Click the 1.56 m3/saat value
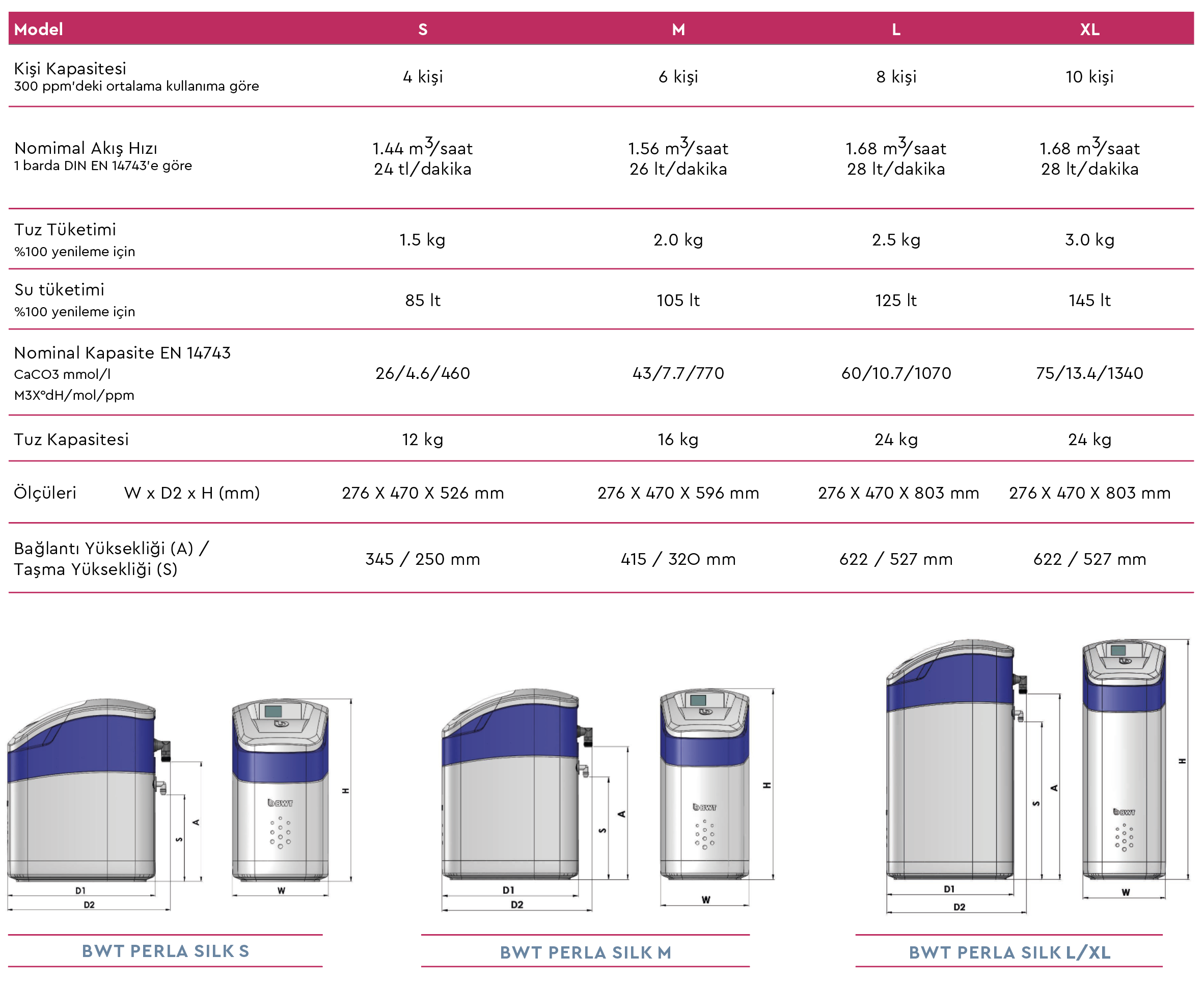The width and height of the screenshot is (1204, 983). (678, 147)
